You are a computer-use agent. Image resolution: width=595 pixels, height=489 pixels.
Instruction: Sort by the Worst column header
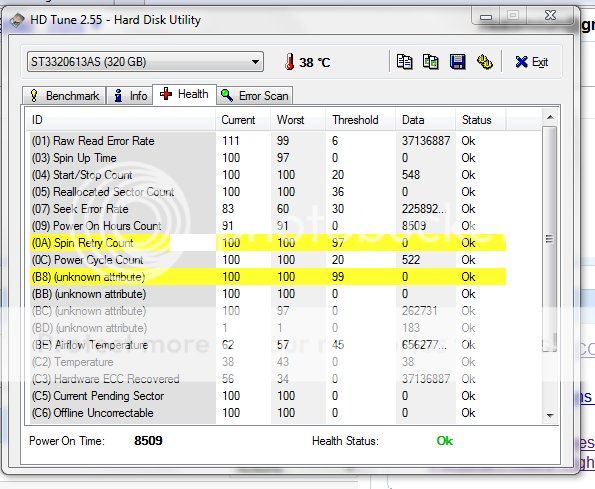tap(298, 120)
